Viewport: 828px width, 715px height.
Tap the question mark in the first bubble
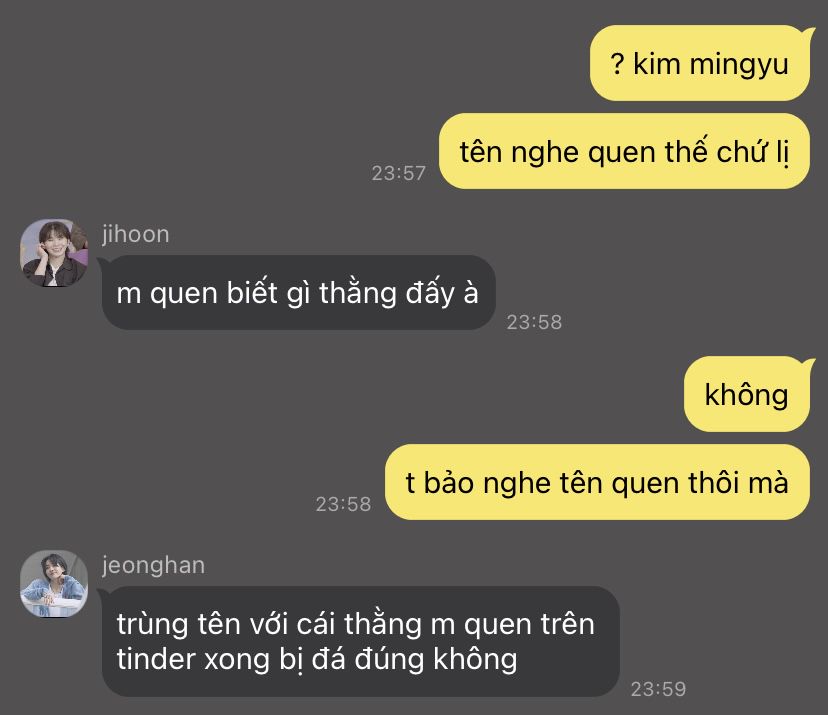pos(617,64)
